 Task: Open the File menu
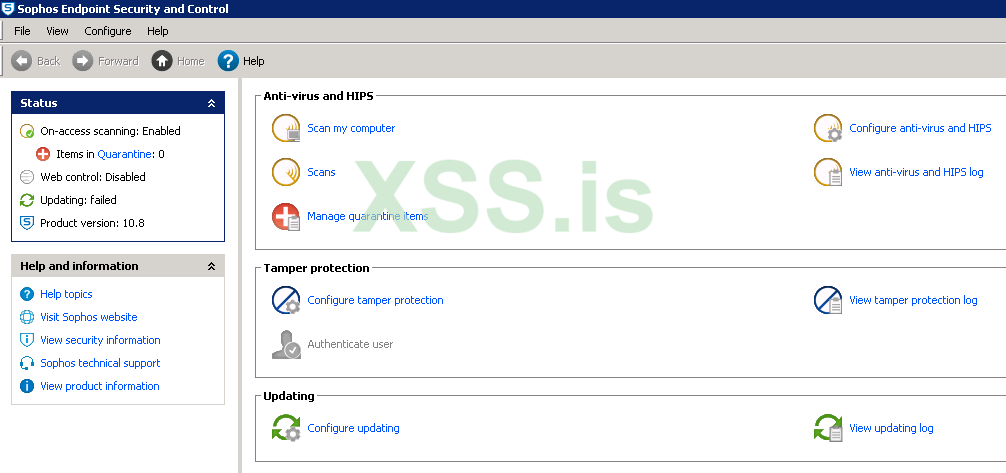[x=22, y=31]
